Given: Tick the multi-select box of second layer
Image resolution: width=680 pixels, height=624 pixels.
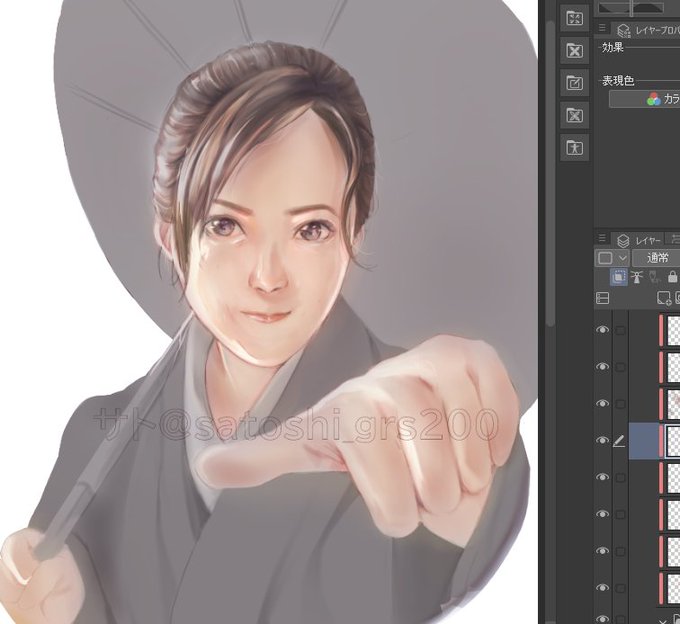Looking at the screenshot, I should (x=621, y=367).
